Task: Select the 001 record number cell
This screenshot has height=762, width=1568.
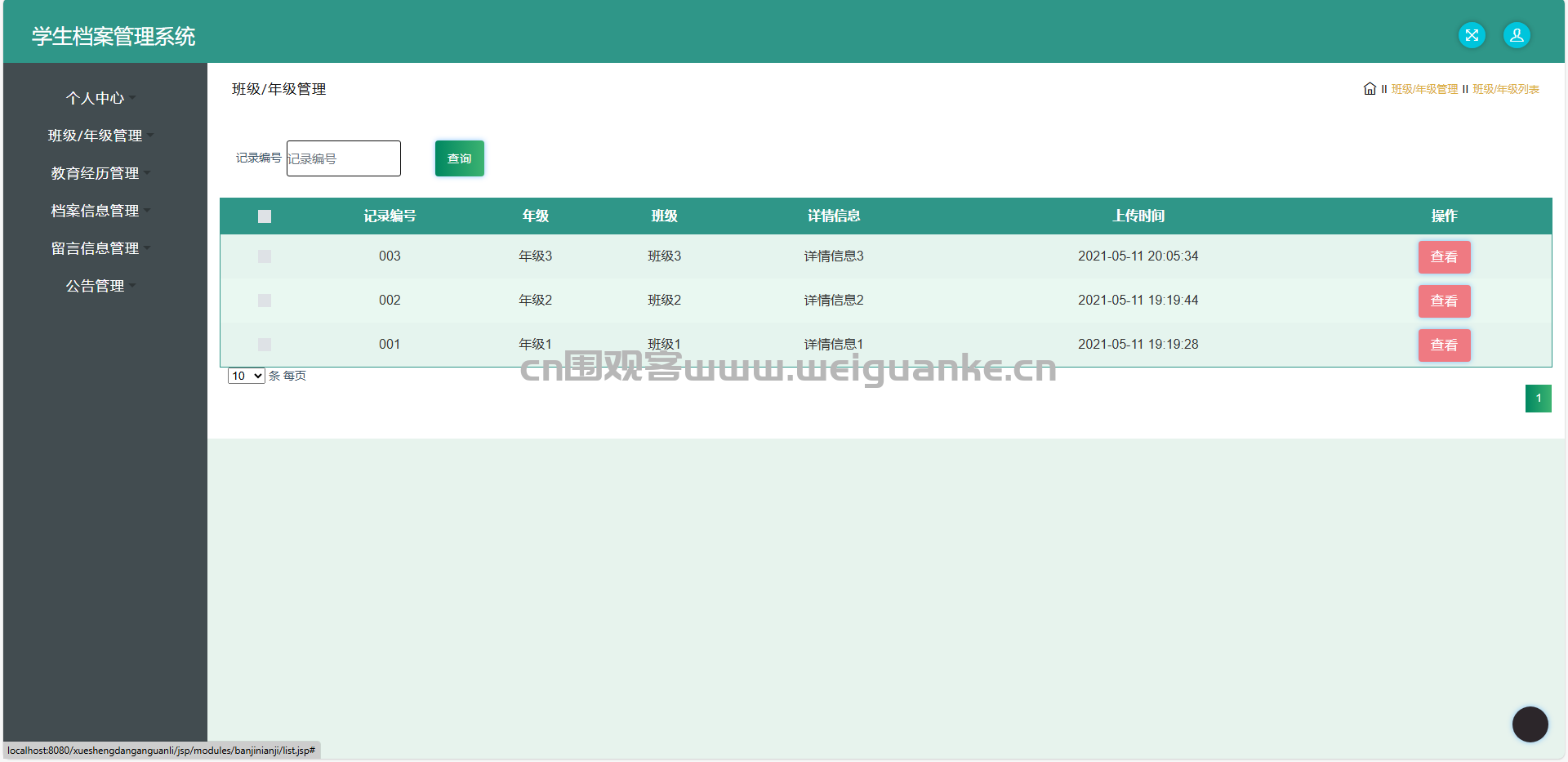Action: click(x=390, y=345)
